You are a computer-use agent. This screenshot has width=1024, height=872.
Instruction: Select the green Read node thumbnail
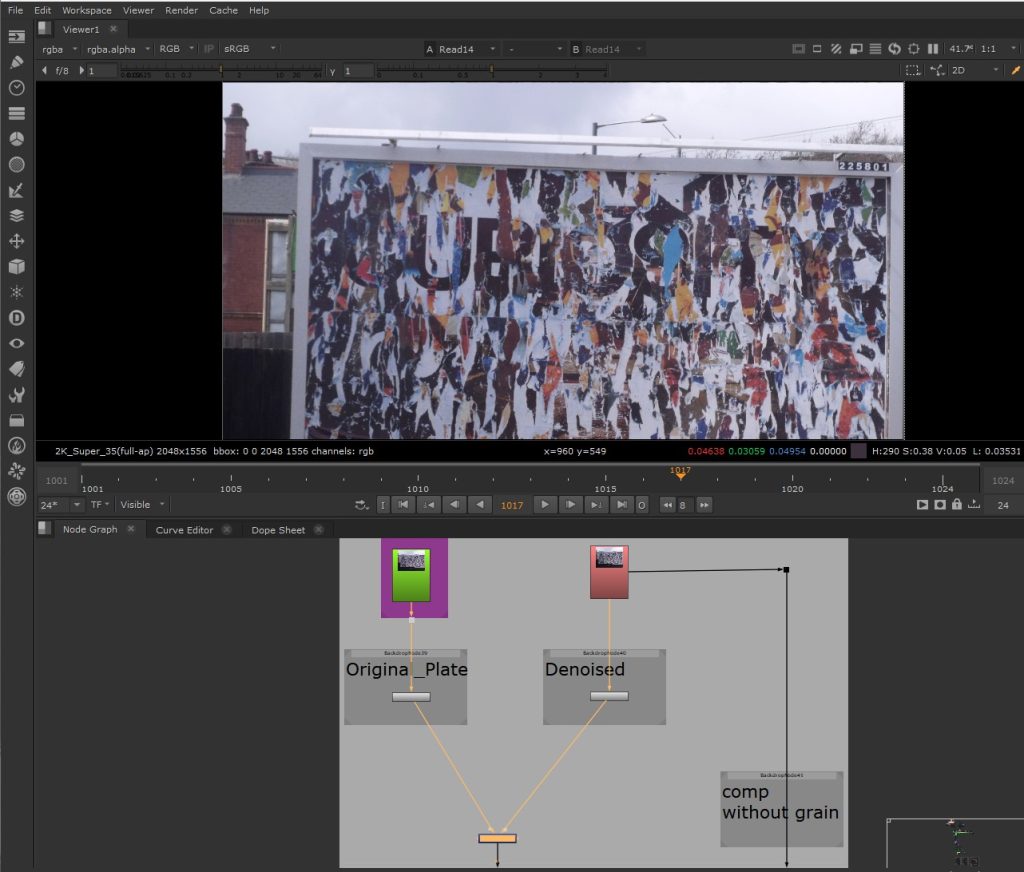pos(411,575)
